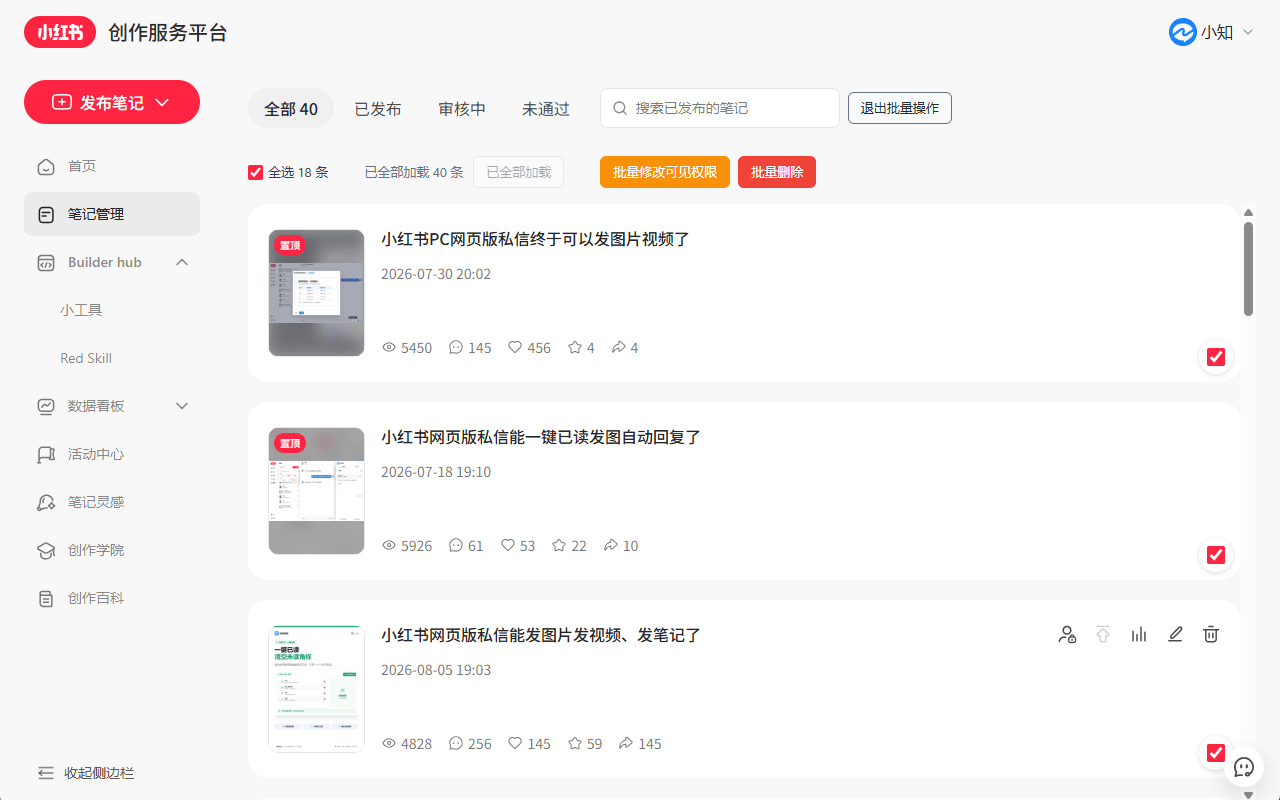1280x800 pixels.
Task: Switch to the 未通过 tab
Action: click(546, 109)
